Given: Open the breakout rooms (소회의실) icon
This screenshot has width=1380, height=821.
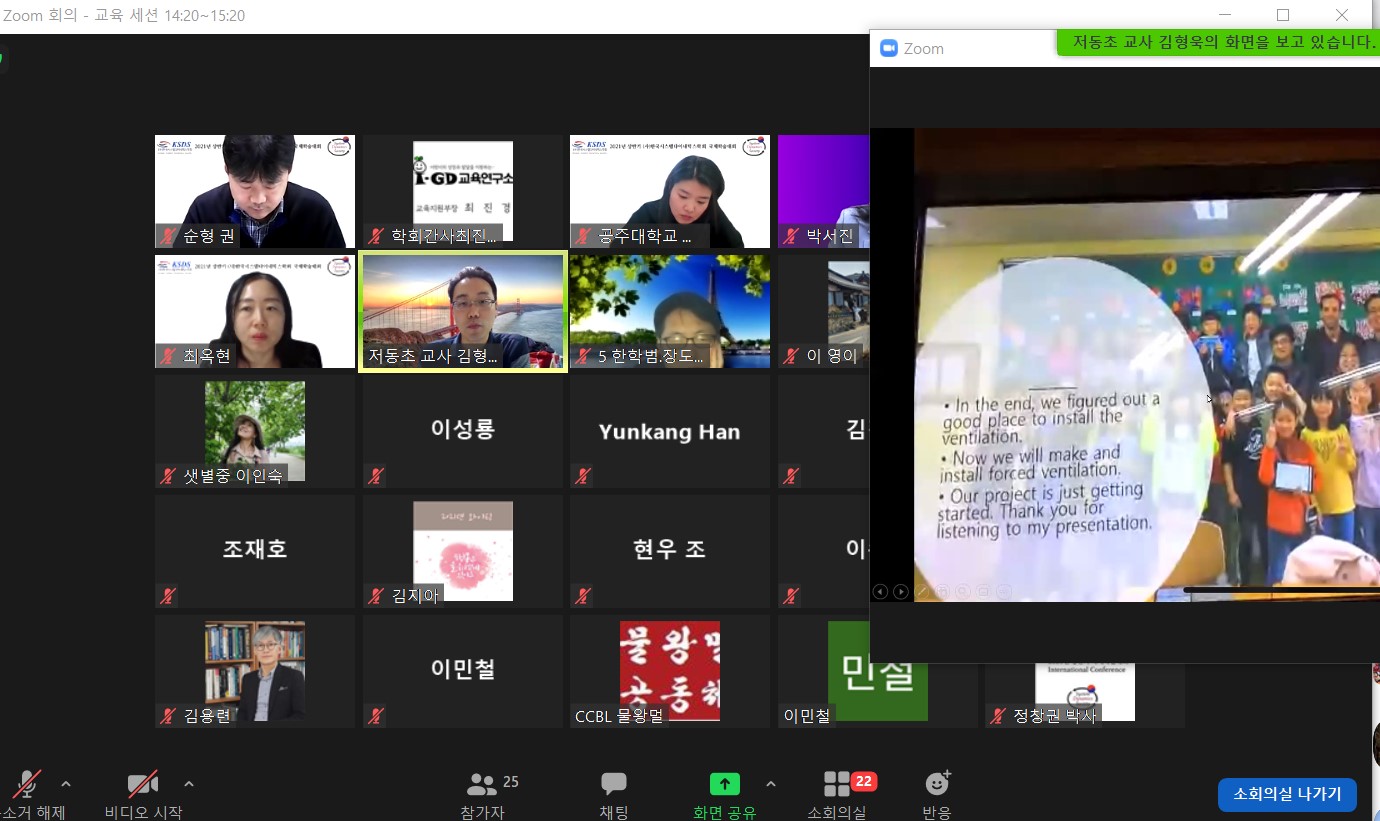Looking at the screenshot, I should pyautogui.click(x=837, y=785).
